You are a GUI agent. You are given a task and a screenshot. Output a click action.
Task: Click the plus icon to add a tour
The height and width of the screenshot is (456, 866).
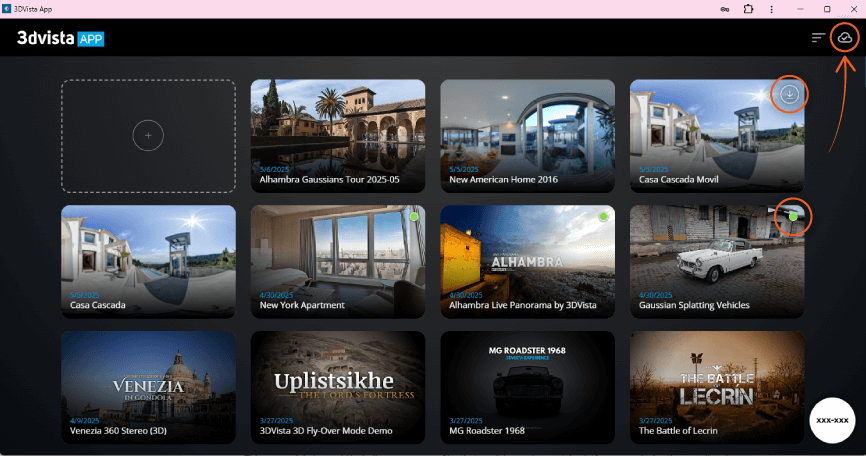pyautogui.click(x=148, y=135)
